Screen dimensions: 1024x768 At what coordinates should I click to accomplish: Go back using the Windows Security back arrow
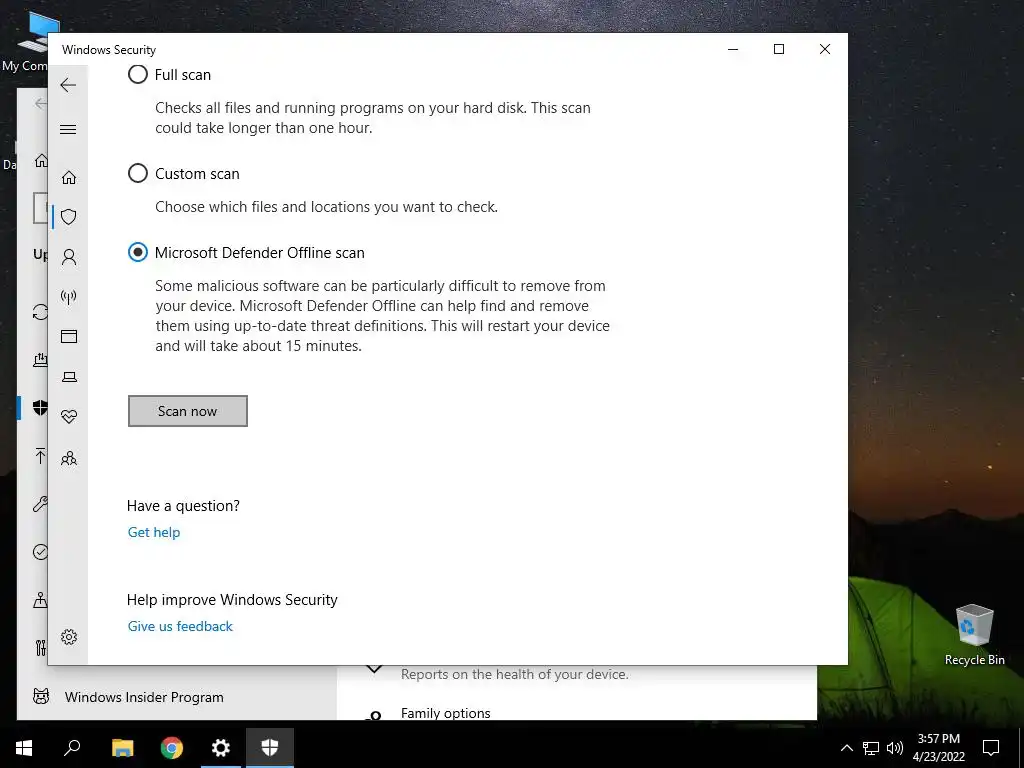click(68, 85)
